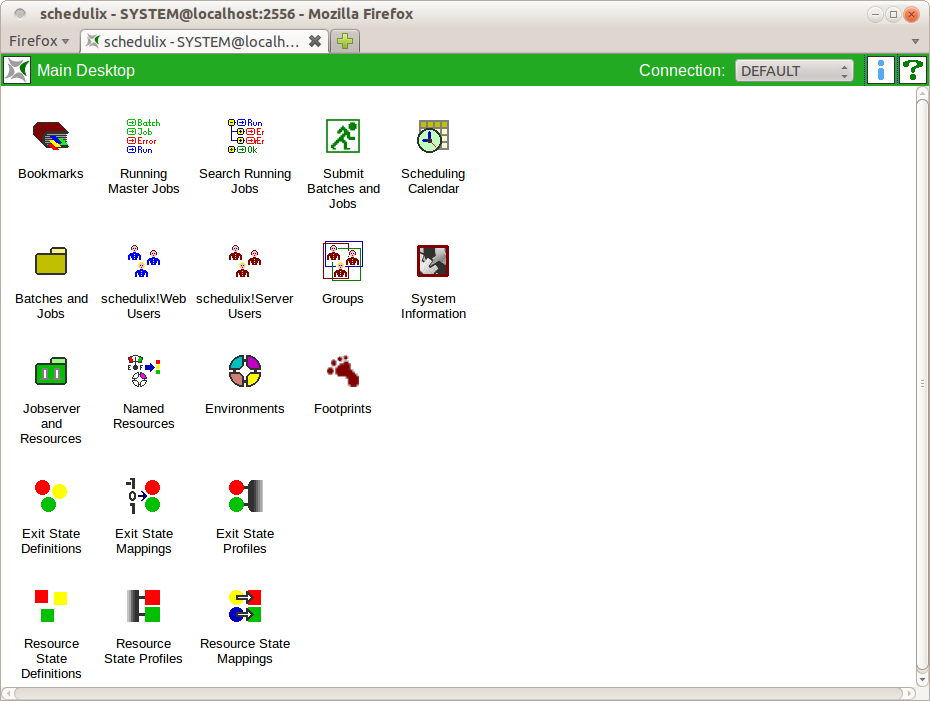Open Running Master Jobs
The width and height of the screenshot is (930, 701).
coord(143,136)
